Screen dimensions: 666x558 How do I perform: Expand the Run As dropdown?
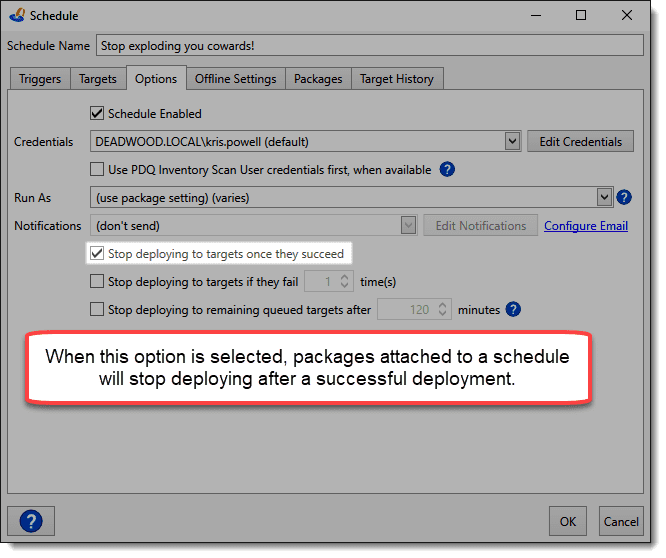[604, 197]
